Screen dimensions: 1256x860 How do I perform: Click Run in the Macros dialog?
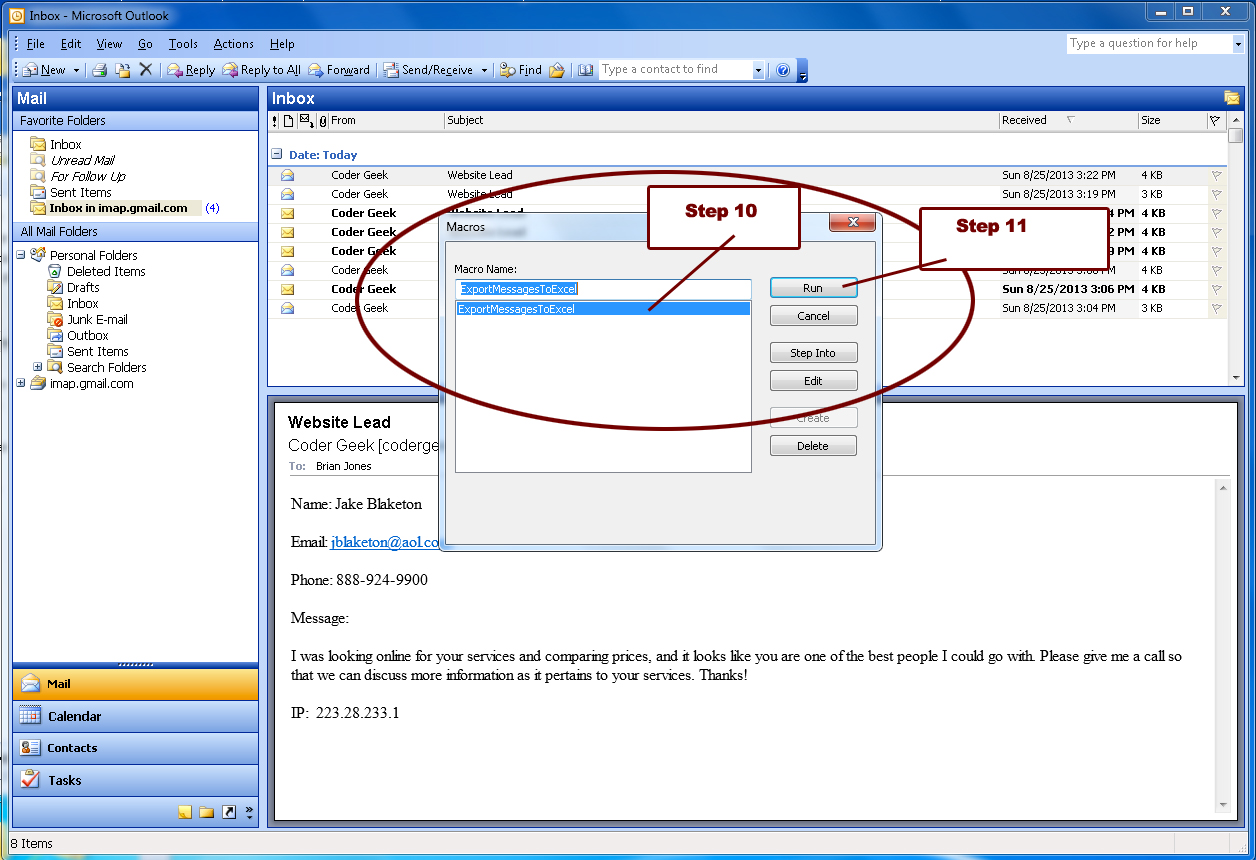(813, 288)
